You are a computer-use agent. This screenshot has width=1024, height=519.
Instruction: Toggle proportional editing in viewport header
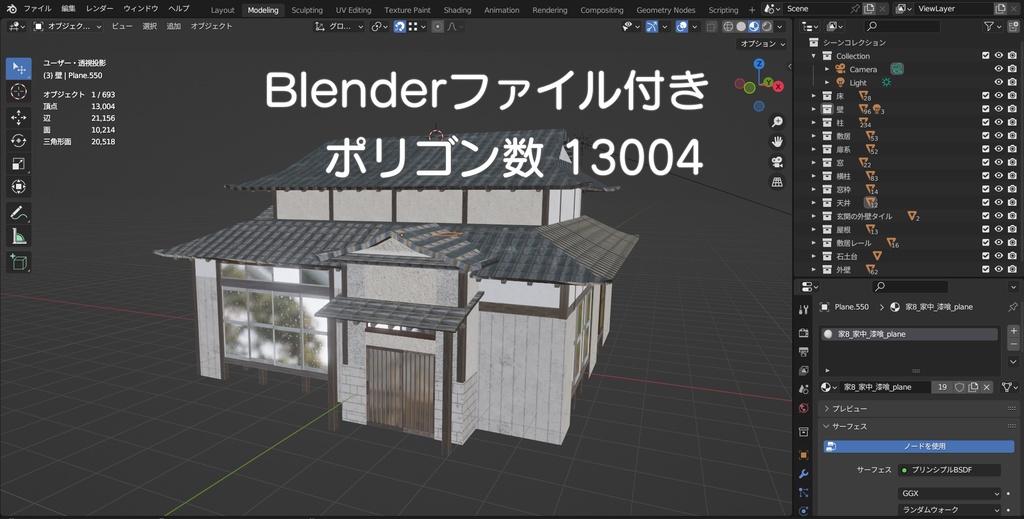point(438,27)
